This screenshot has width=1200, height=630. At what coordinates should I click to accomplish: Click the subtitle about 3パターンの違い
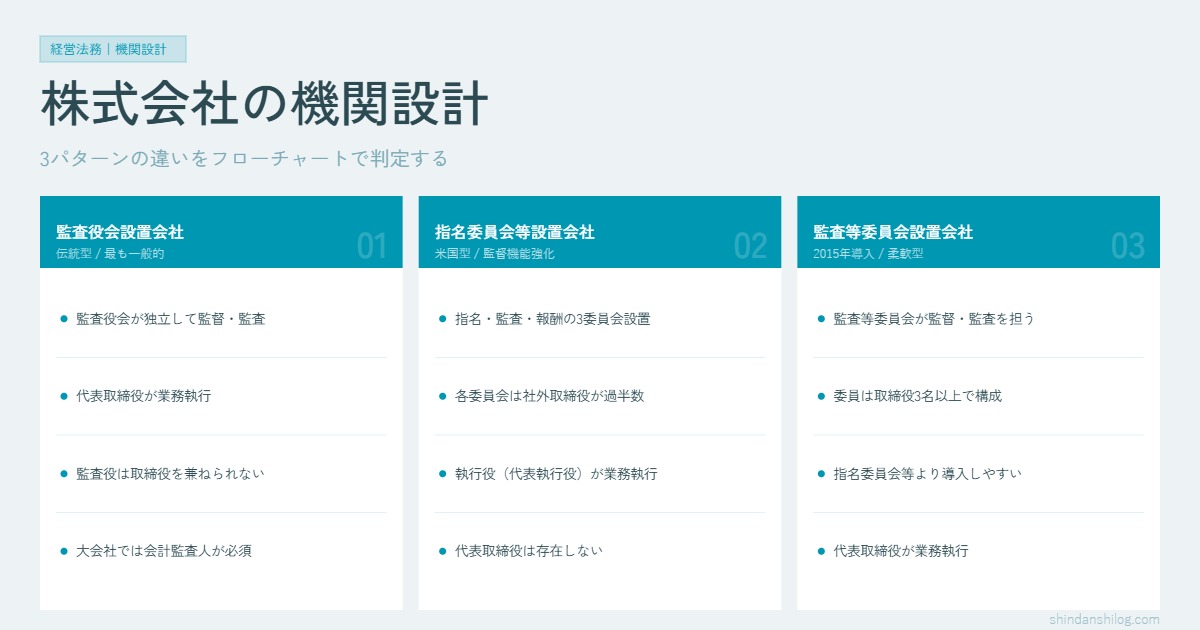click(x=244, y=158)
